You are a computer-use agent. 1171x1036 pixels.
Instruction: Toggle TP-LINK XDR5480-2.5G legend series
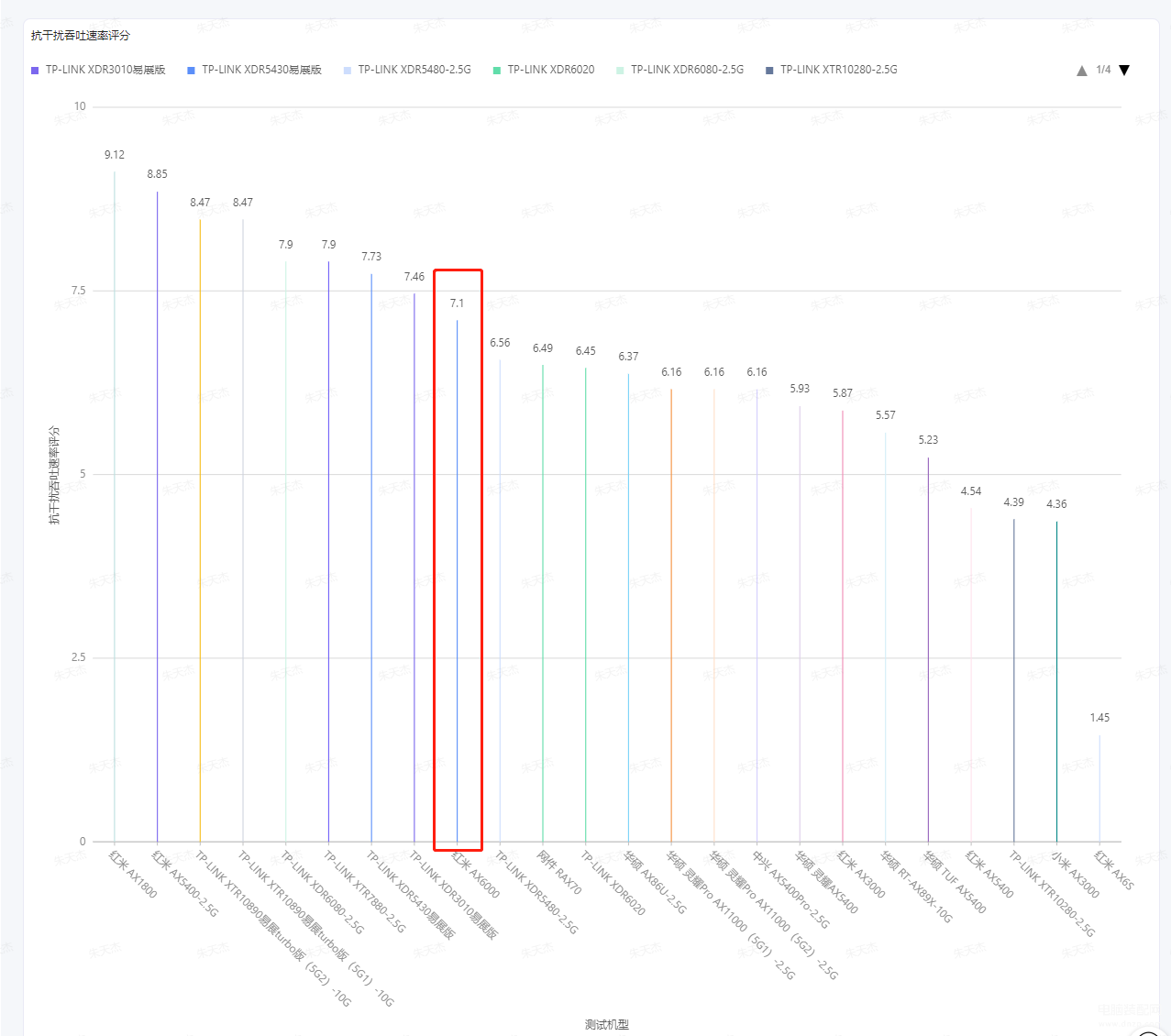407,70
